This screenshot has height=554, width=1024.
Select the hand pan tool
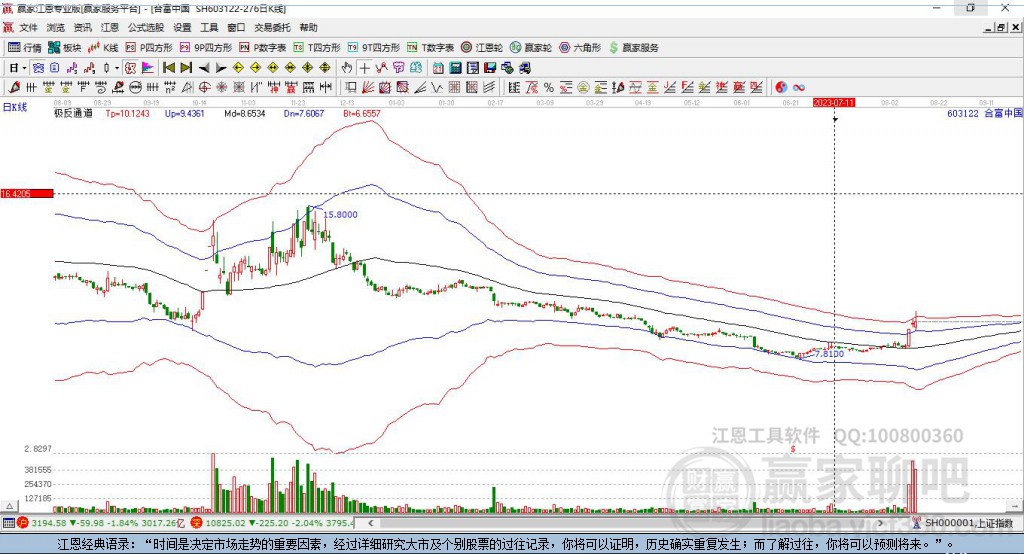pos(347,68)
